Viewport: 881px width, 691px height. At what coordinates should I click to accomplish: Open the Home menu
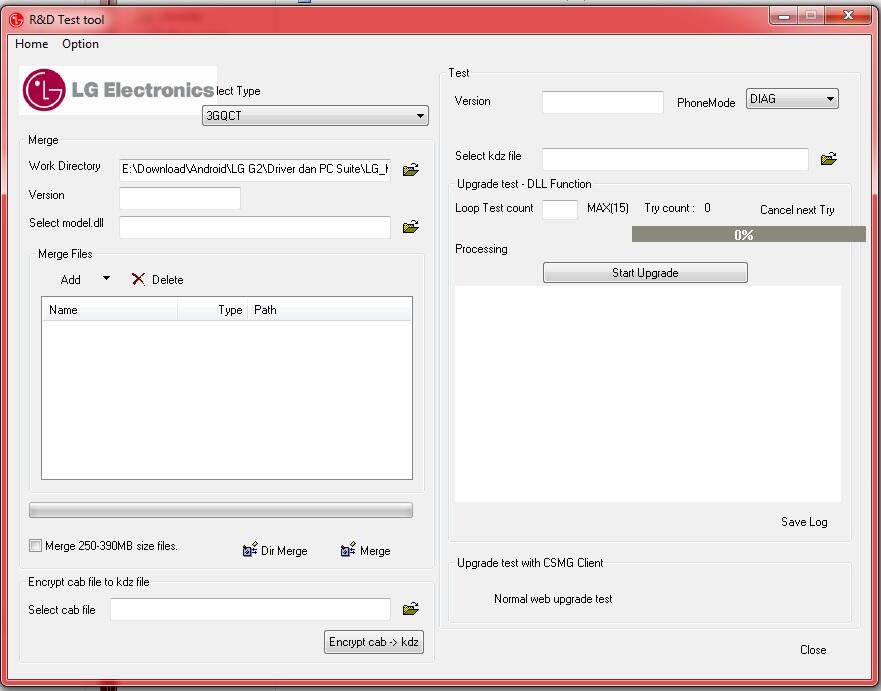[x=31, y=44]
